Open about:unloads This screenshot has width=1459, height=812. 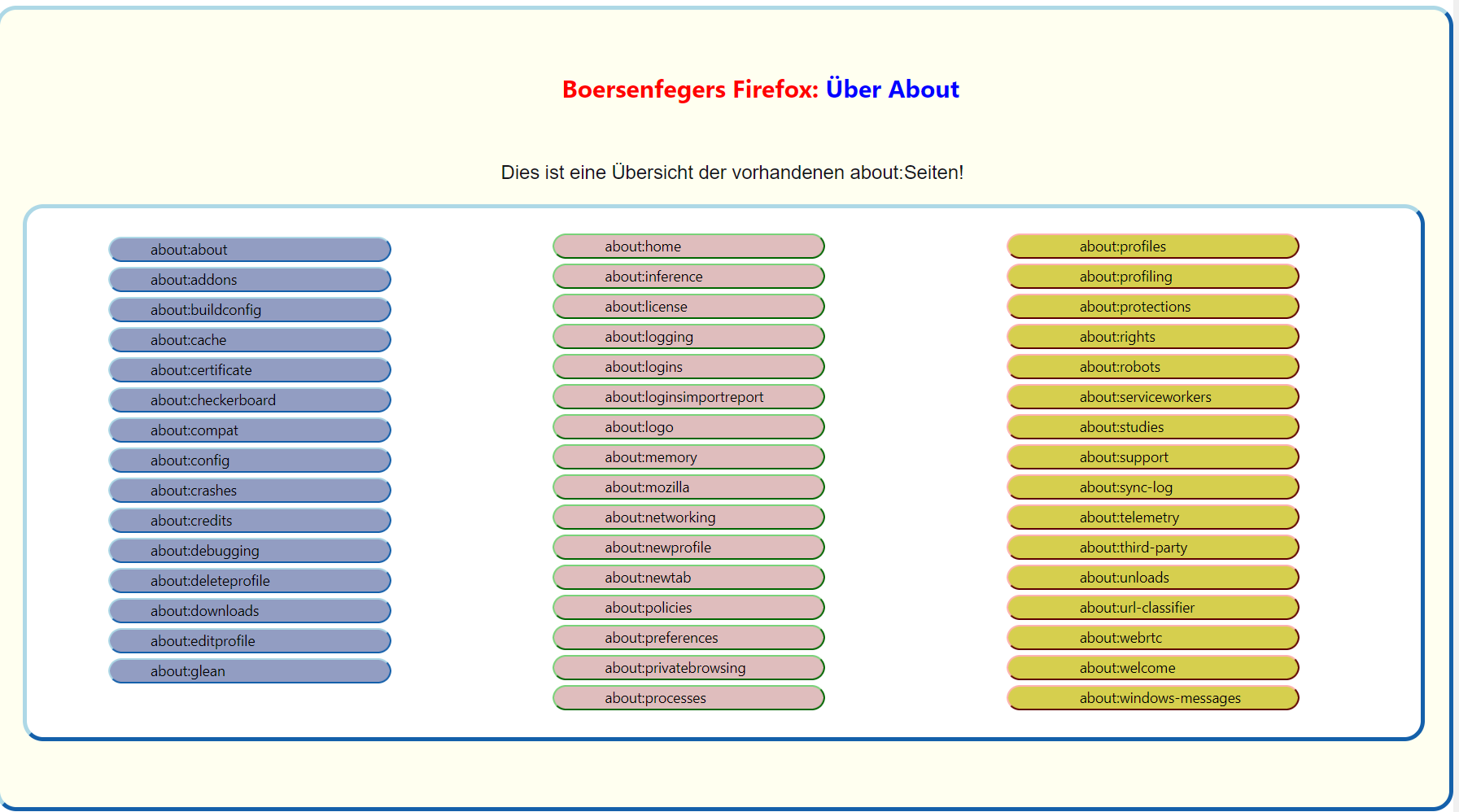[x=1153, y=578]
